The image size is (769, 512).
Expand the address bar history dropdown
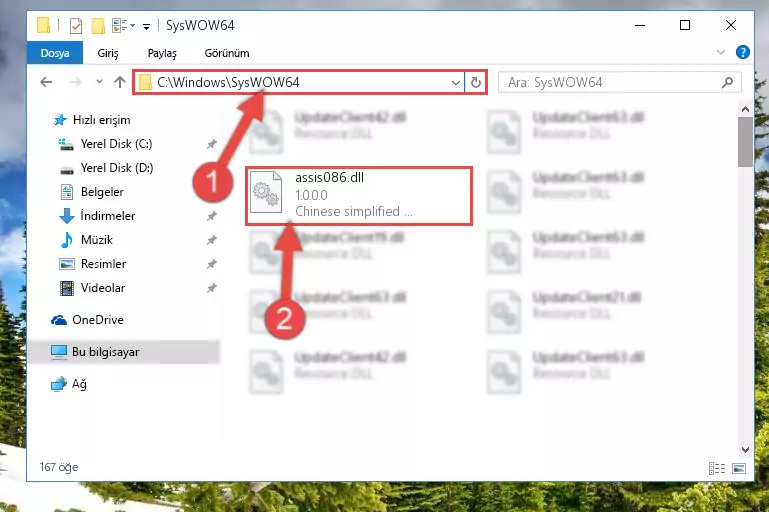point(456,82)
